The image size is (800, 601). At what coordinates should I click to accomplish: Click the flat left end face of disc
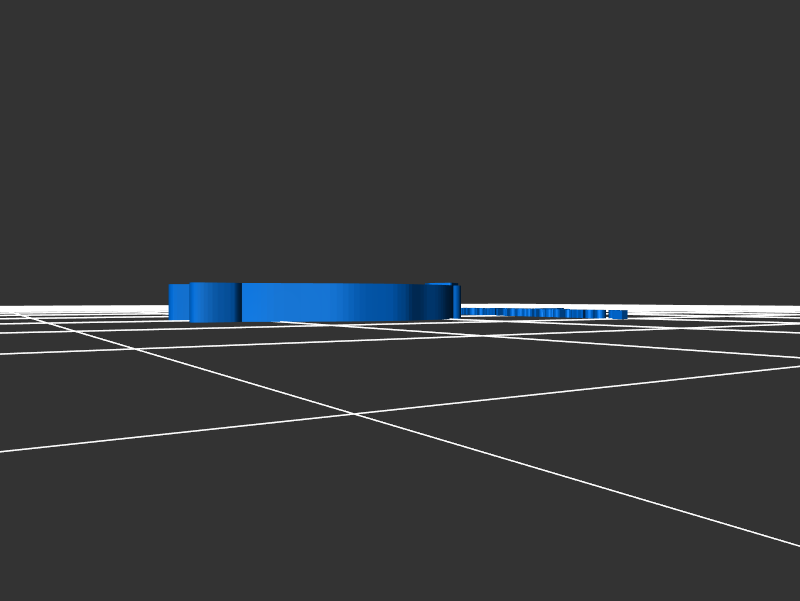[x=178, y=302]
